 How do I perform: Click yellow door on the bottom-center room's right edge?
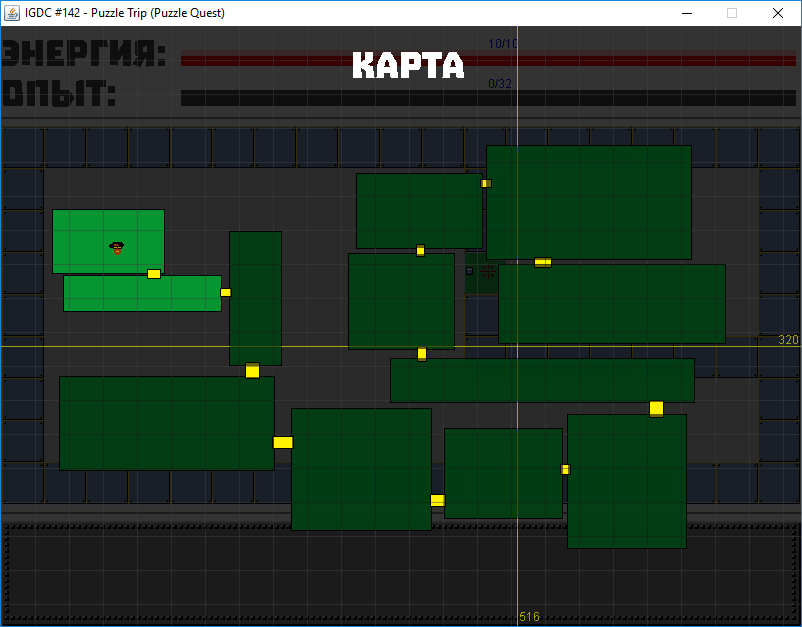point(437,500)
